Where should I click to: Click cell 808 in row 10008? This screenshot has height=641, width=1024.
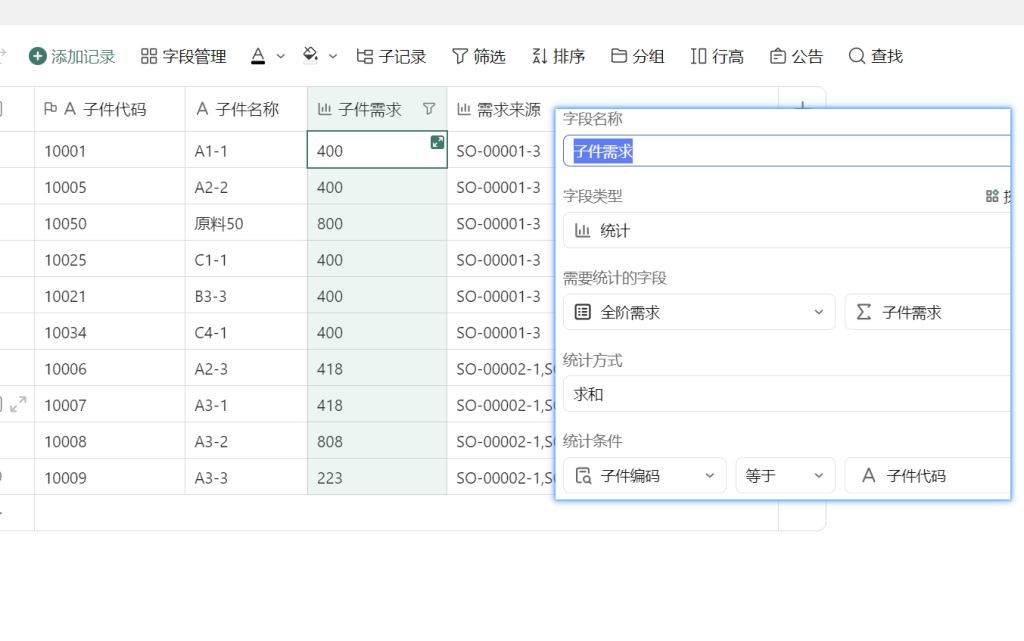pos(377,442)
